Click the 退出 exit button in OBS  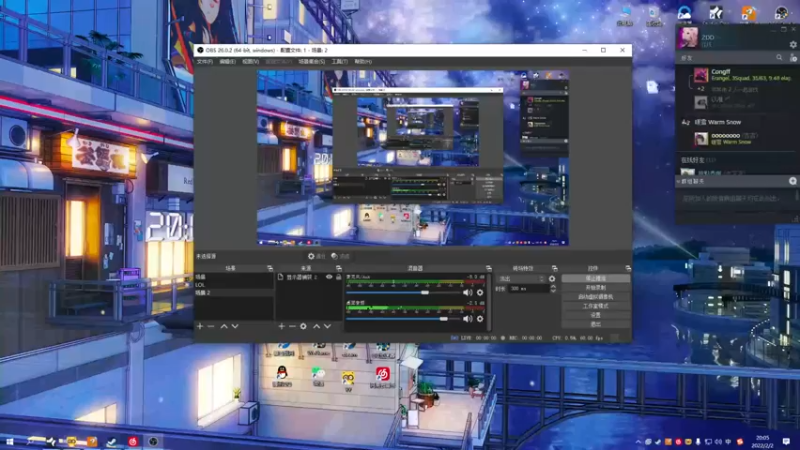(x=595, y=324)
